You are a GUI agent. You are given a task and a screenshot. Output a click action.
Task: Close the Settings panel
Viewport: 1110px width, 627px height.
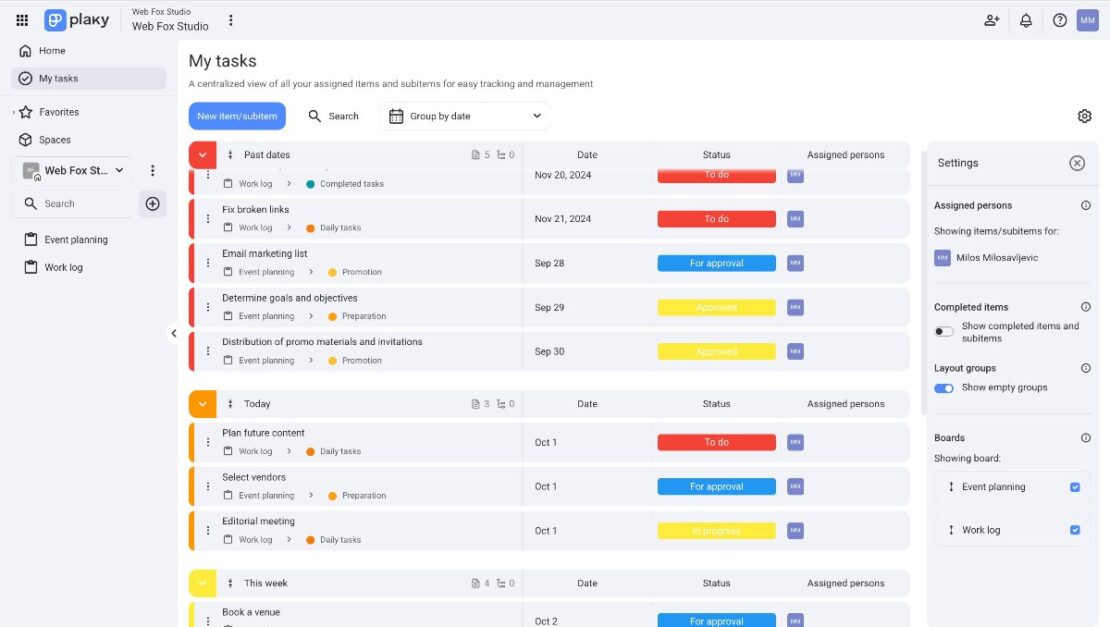pos(1076,162)
